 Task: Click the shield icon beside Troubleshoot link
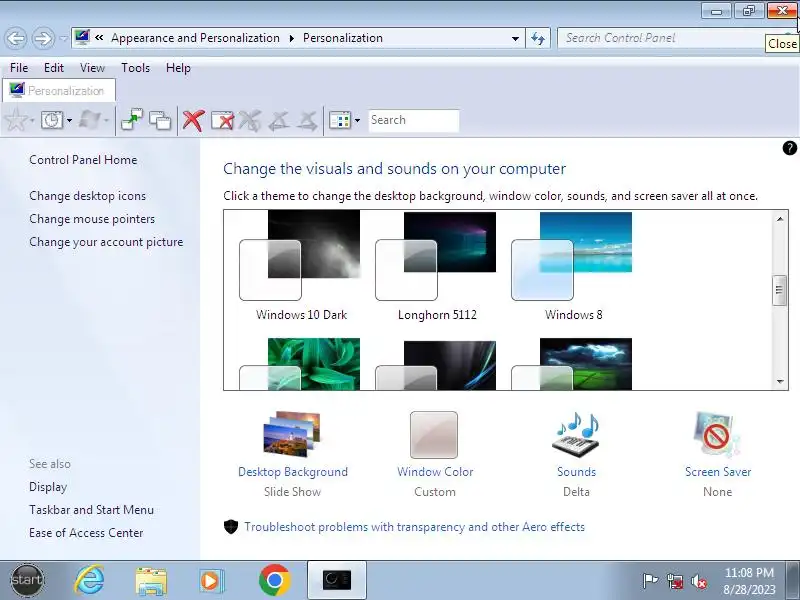[231, 527]
